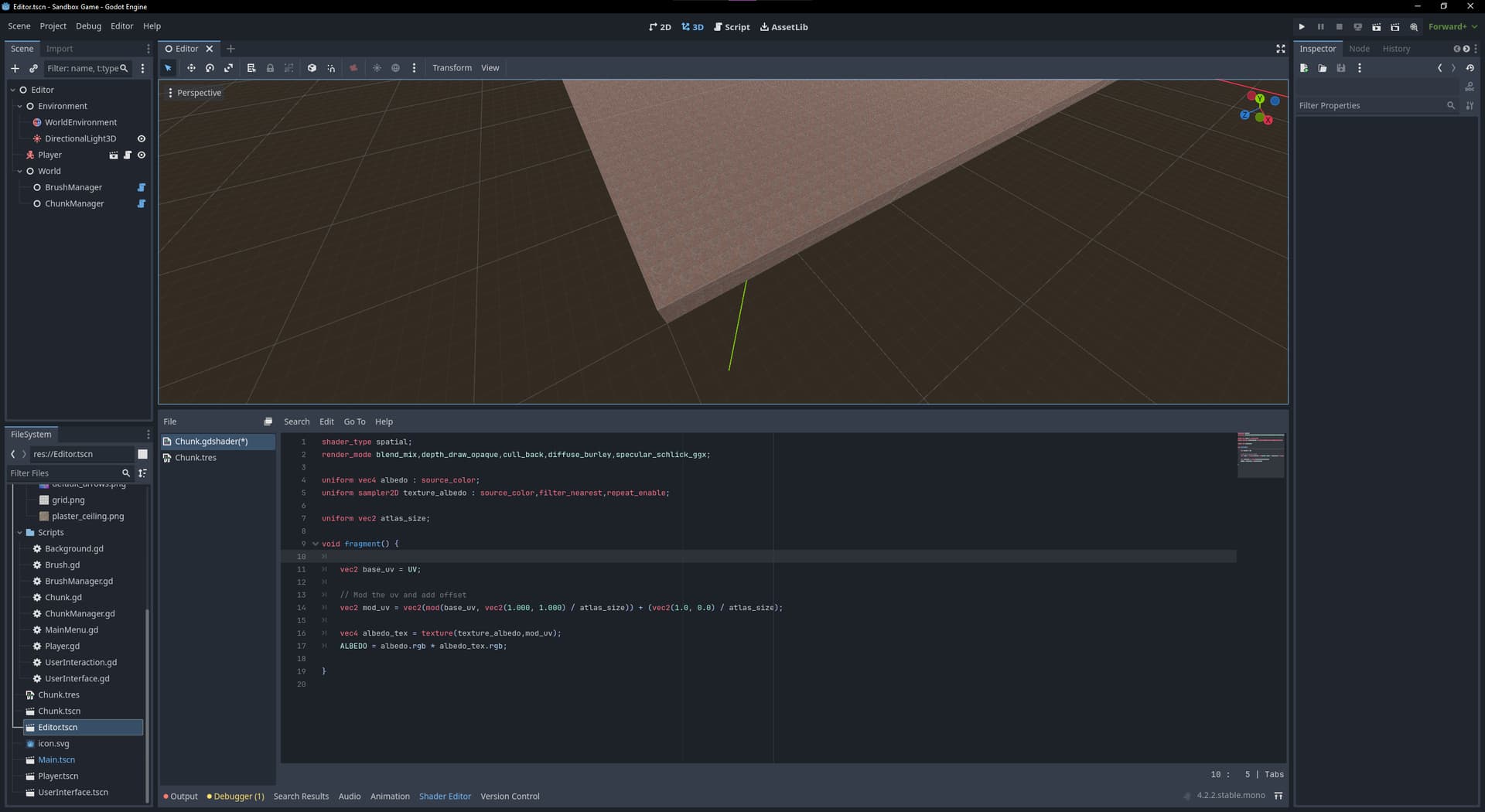Open the Go To menu in the shader editor
Screen dimensions: 1485x812
pyautogui.click(x=354, y=421)
